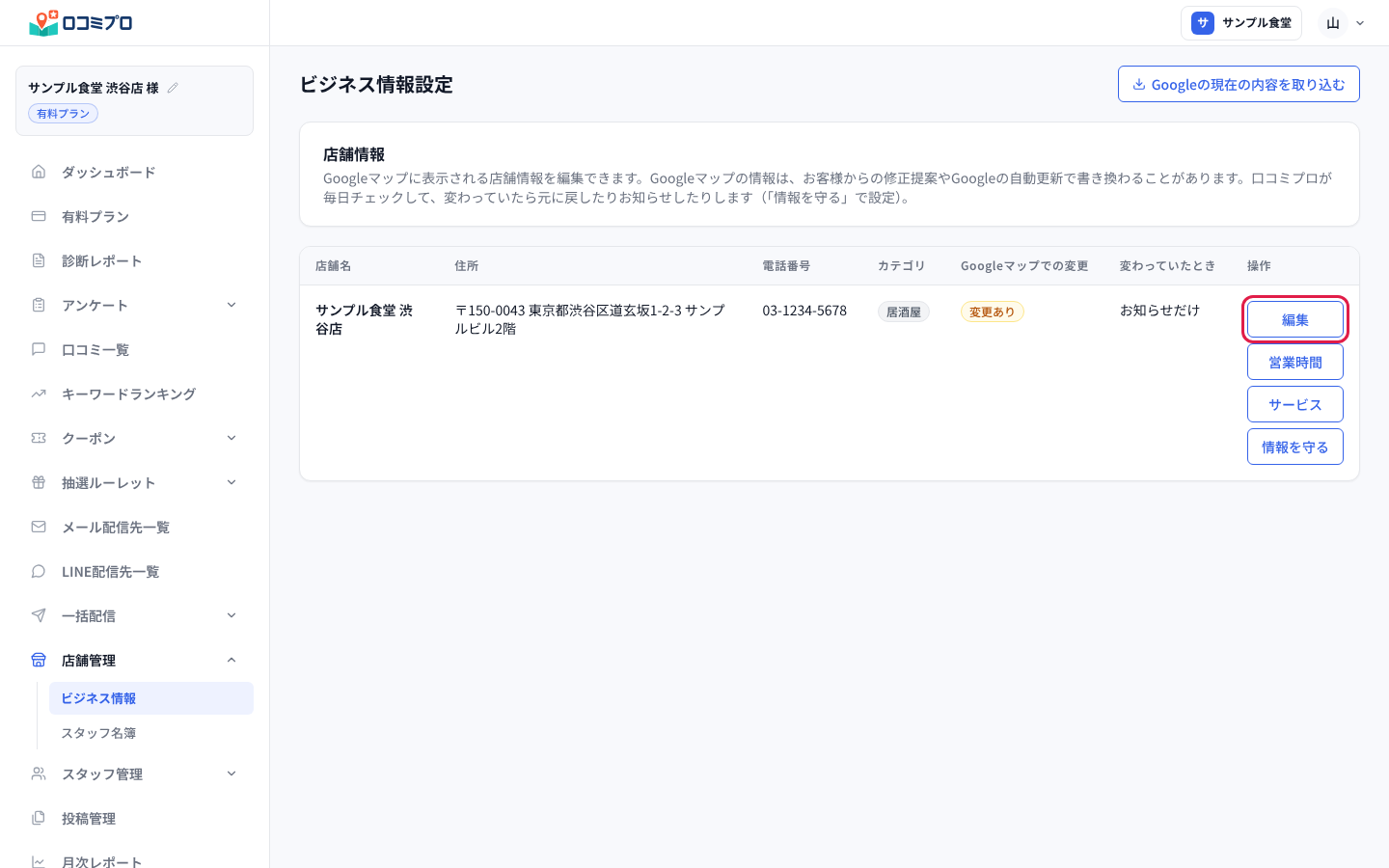Open the user account dropdown arrow
Screen dimensions: 1389x868
click(x=1360, y=23)
